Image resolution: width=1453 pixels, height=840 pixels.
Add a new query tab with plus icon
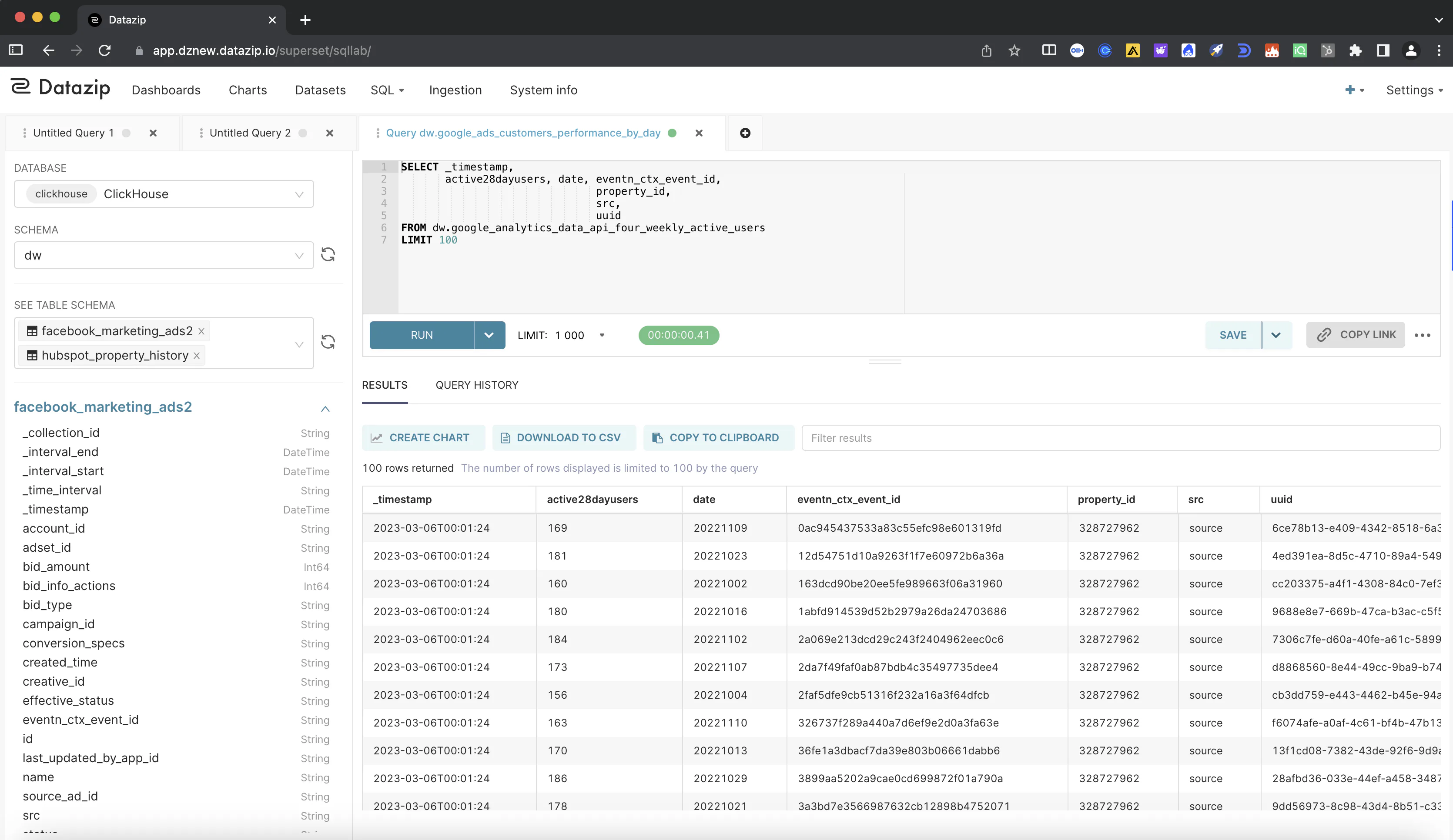point(745,133)
